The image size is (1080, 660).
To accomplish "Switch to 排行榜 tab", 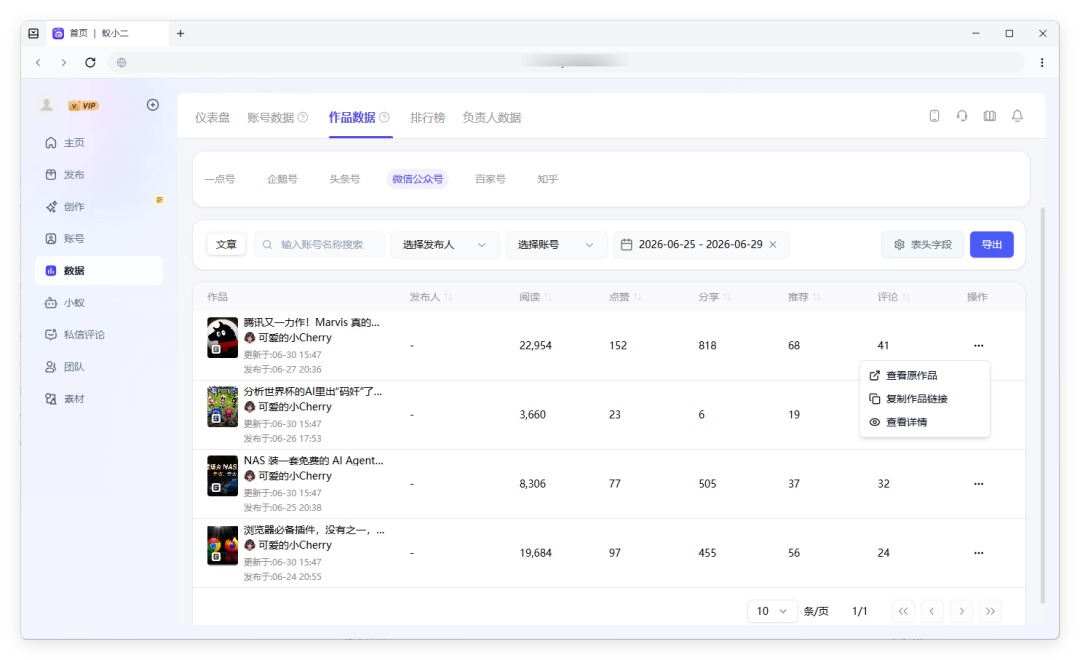I will tap(428, 118).
